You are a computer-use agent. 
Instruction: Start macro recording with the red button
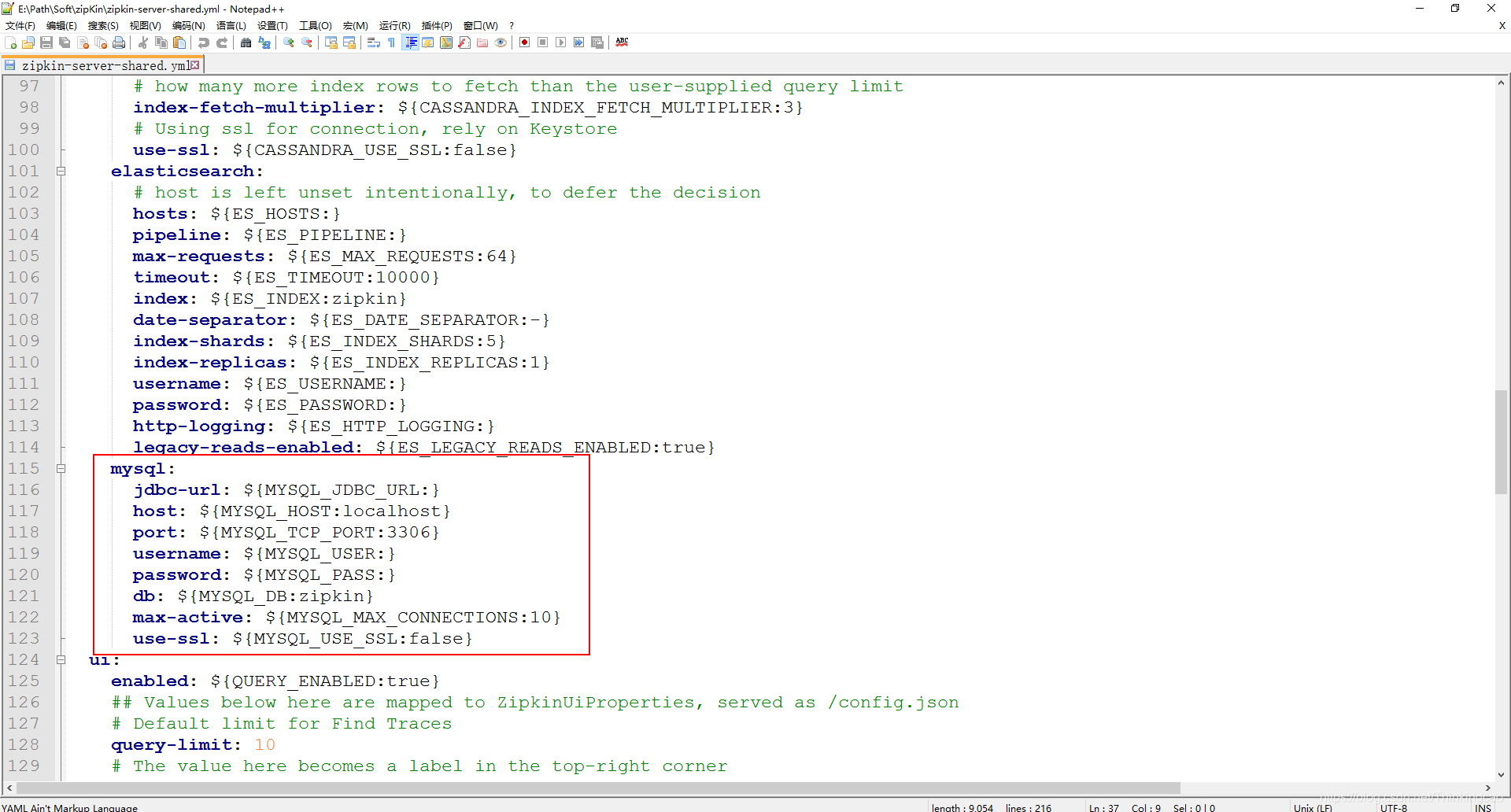point(525,42)
